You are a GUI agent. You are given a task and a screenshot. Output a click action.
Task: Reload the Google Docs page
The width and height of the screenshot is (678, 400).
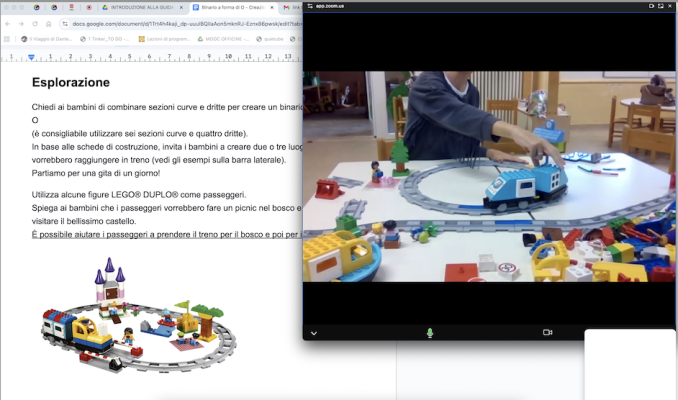click(36, 23)
